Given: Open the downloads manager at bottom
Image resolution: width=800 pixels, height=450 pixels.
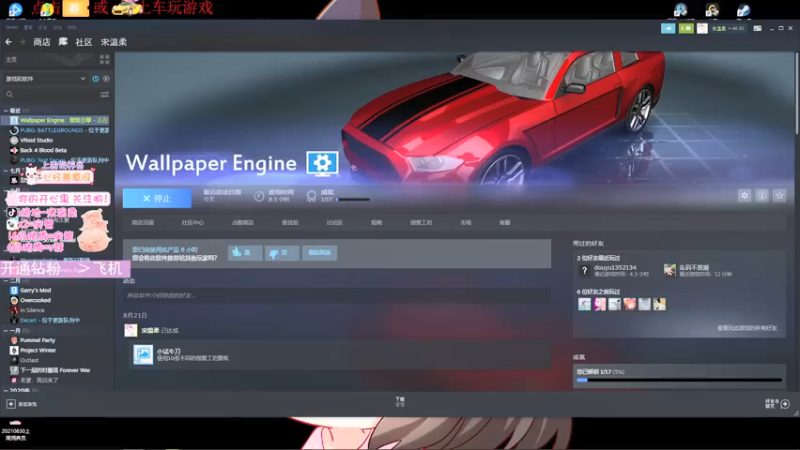Looking at the screenshot, I should pos(400,402).
